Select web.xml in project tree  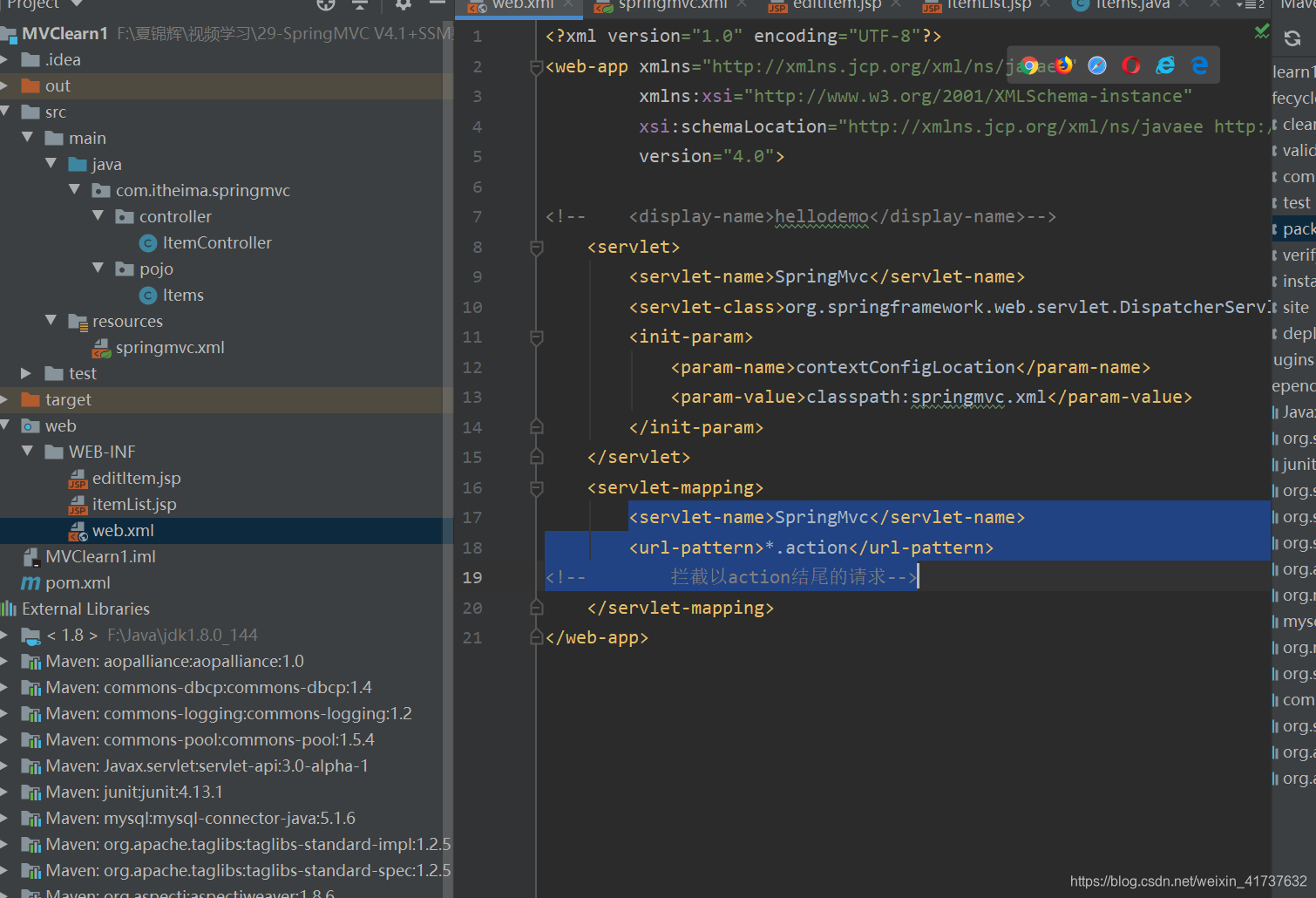[x=123, y=531]
